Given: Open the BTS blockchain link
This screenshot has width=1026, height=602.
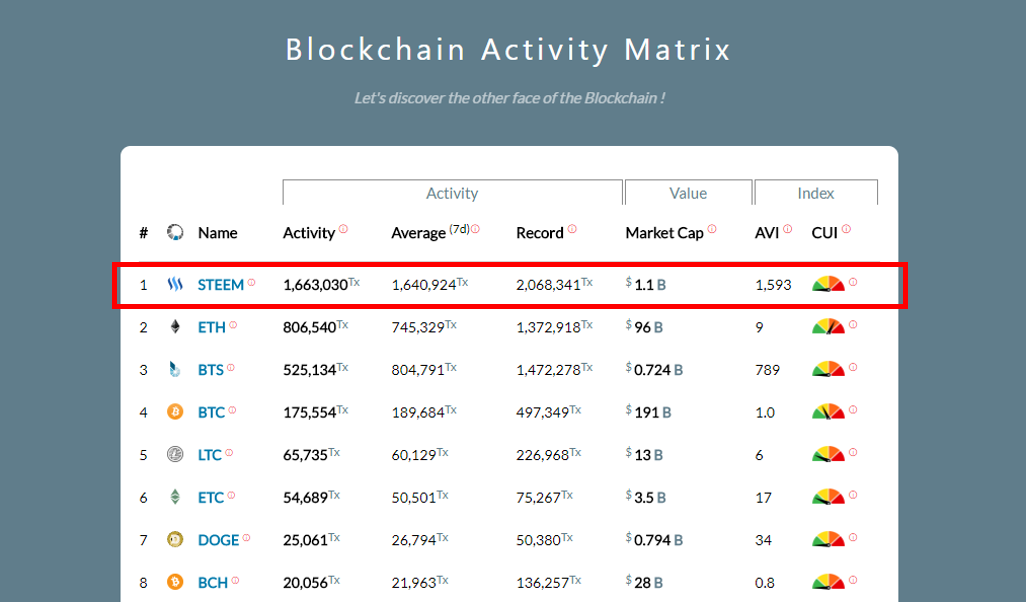Looking at the screenshot, I should [x=211, y=370].
